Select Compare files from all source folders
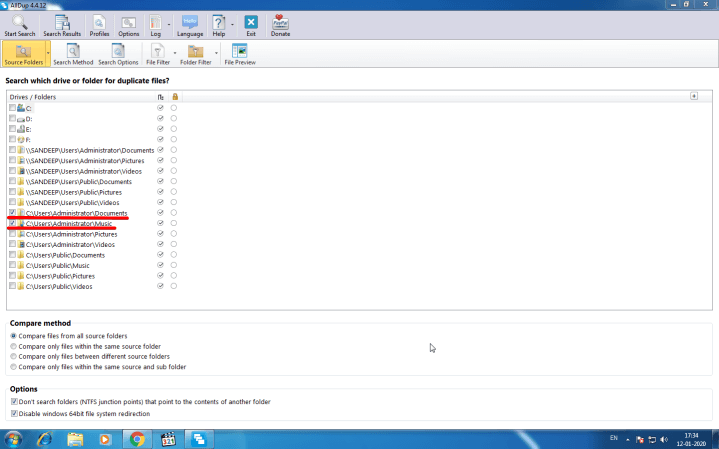The image size is (719, 449). (13, 336)
